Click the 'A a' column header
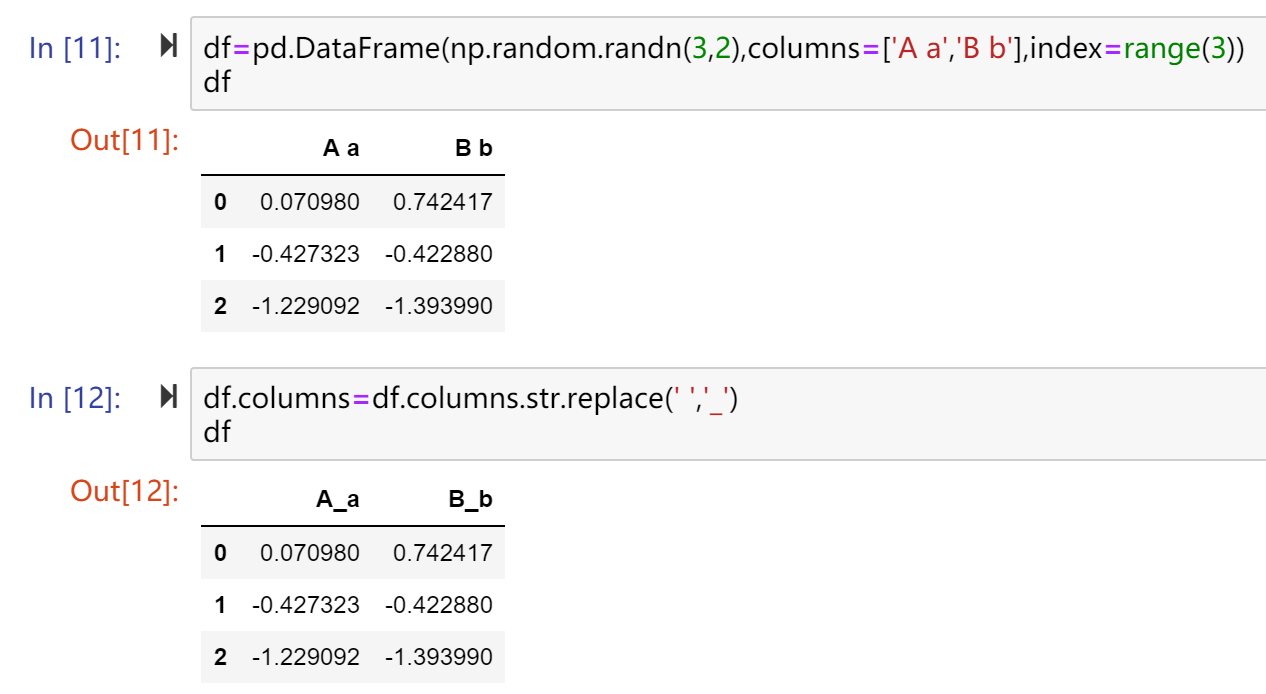 tap(341, 149)
